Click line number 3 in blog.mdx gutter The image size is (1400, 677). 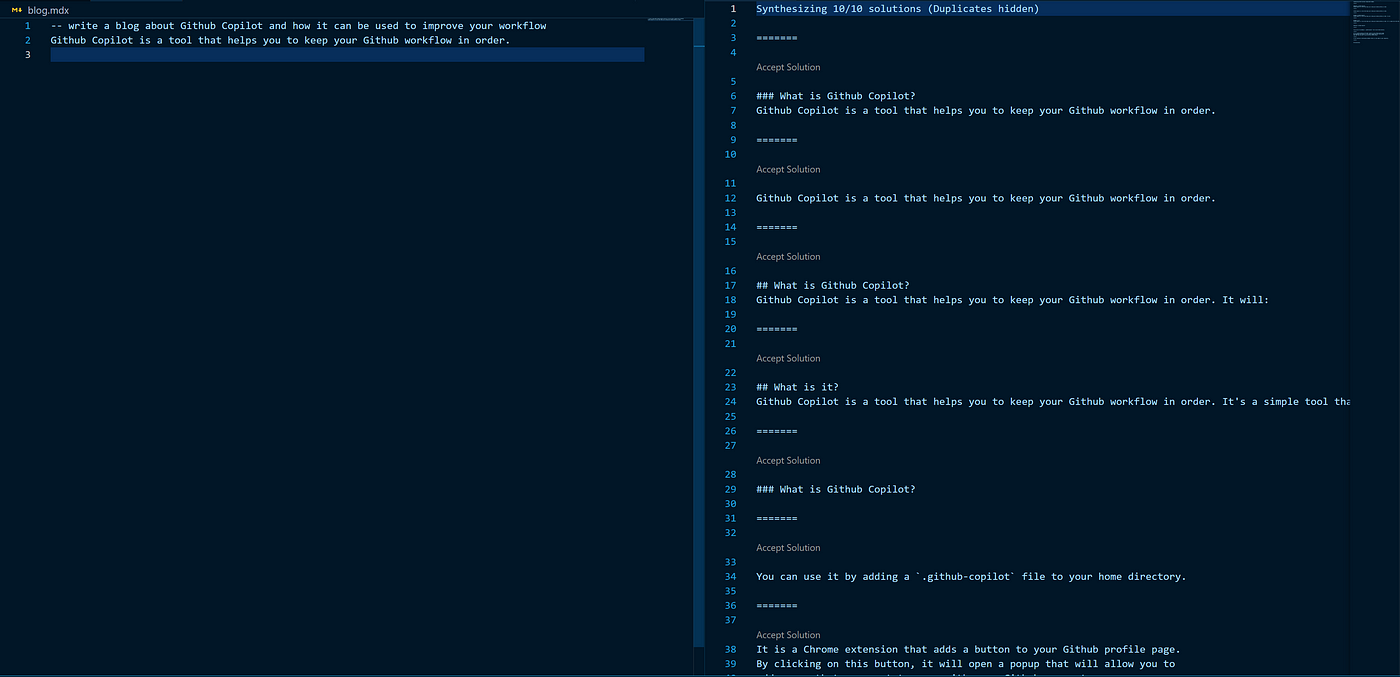(27, 55)
